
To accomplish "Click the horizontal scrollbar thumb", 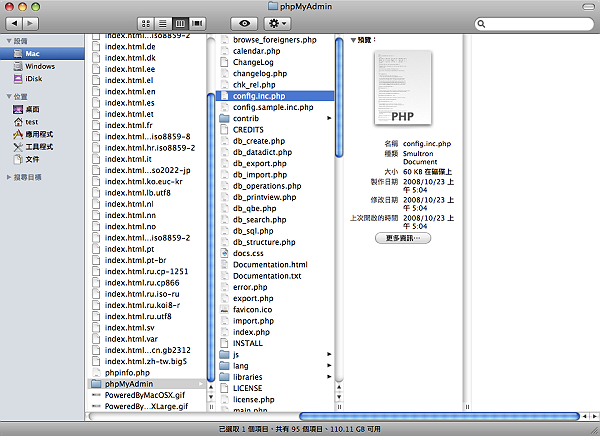I will point(439,416).
